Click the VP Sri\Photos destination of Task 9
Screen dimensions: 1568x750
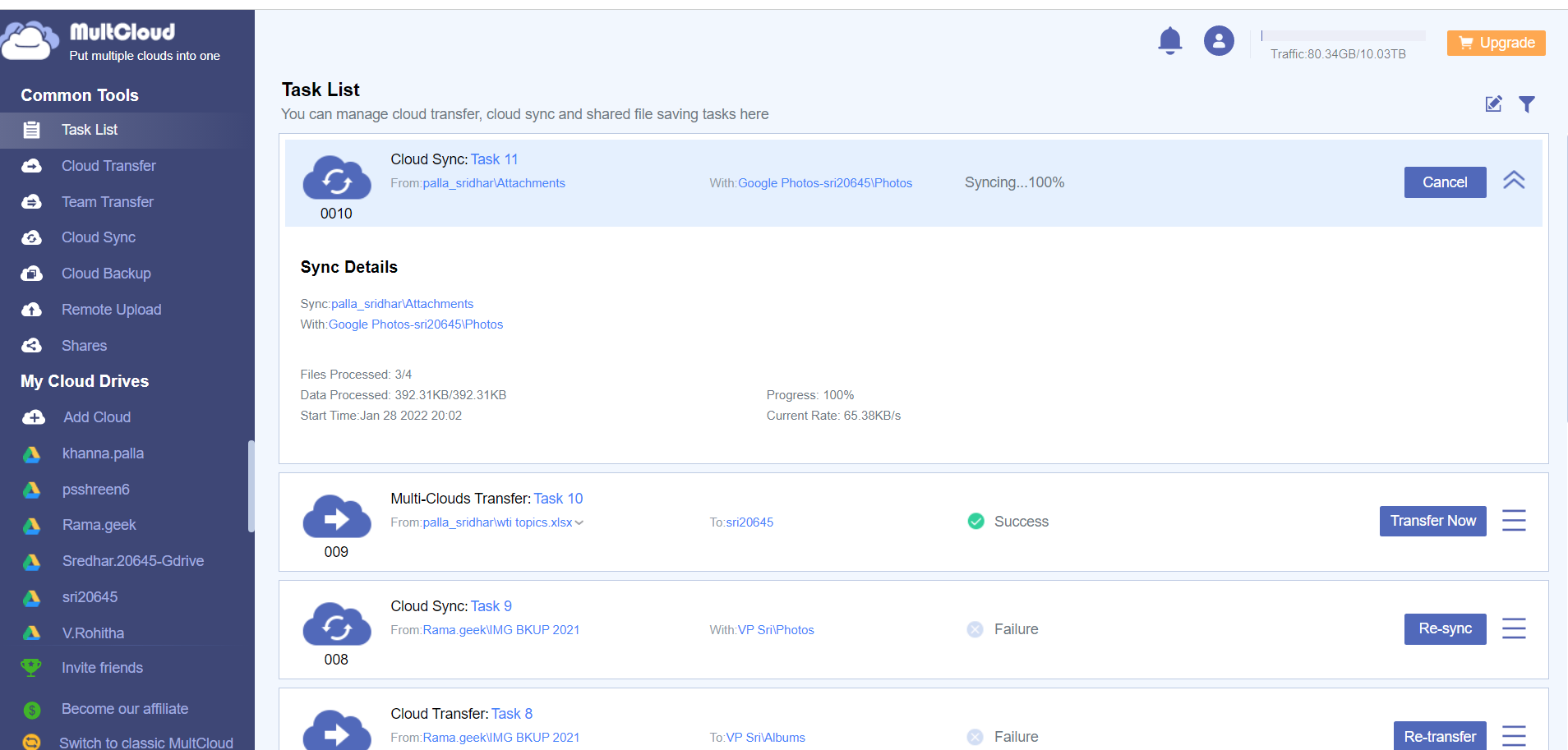tap(776, 630)
